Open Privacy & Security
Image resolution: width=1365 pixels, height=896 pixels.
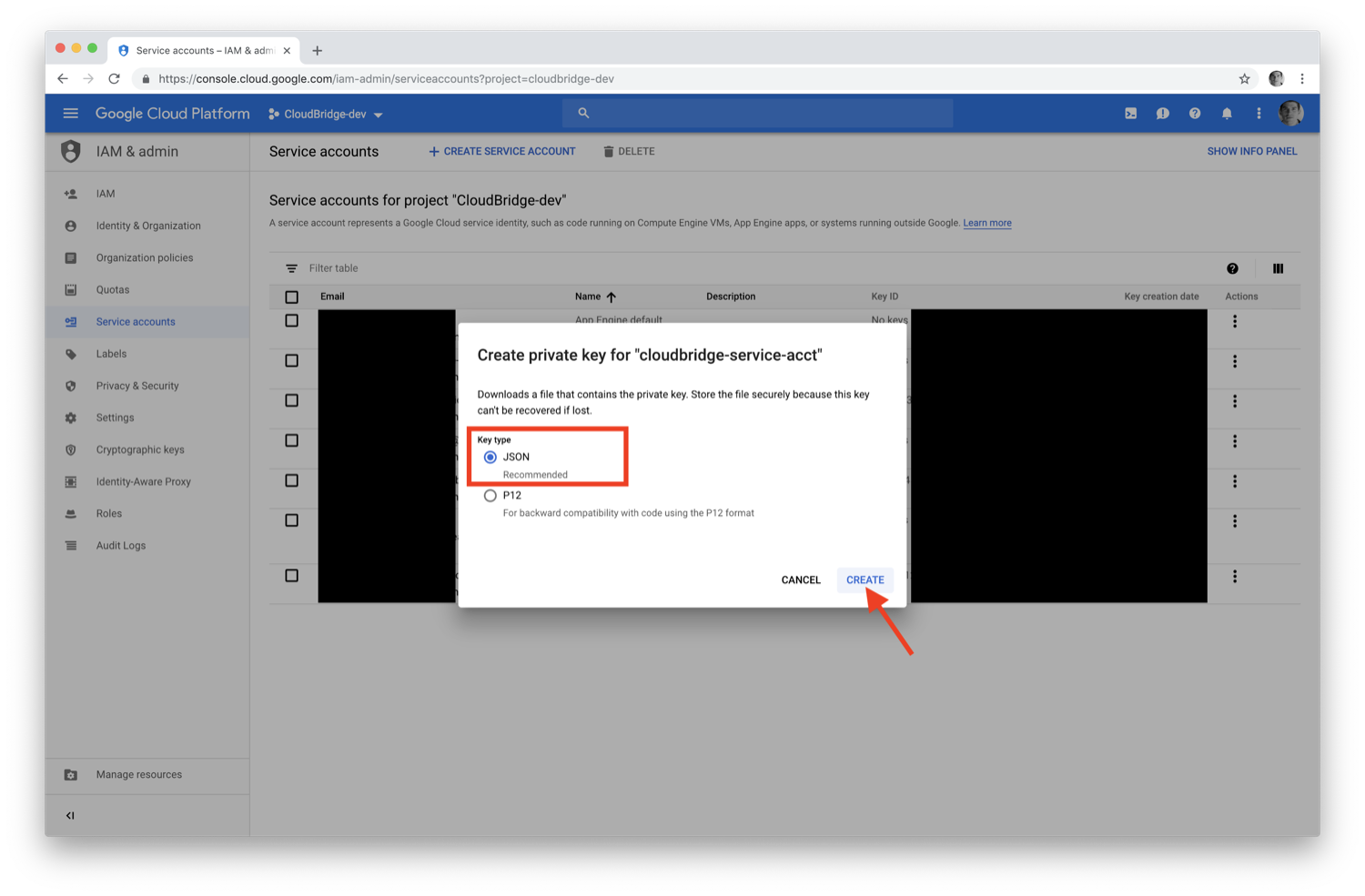[137, 386]
